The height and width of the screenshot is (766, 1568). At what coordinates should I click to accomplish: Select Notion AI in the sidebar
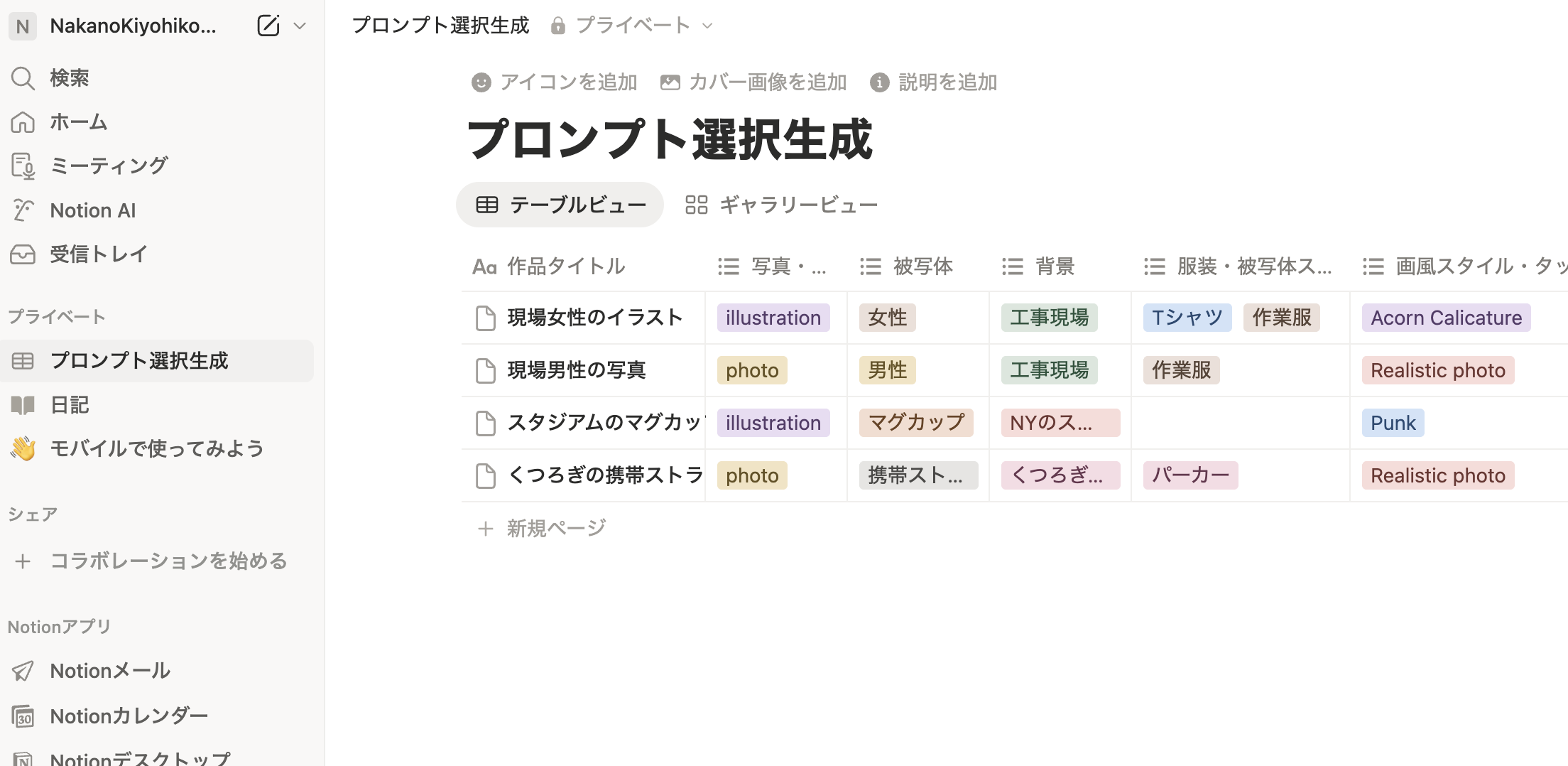pos(92,210)
